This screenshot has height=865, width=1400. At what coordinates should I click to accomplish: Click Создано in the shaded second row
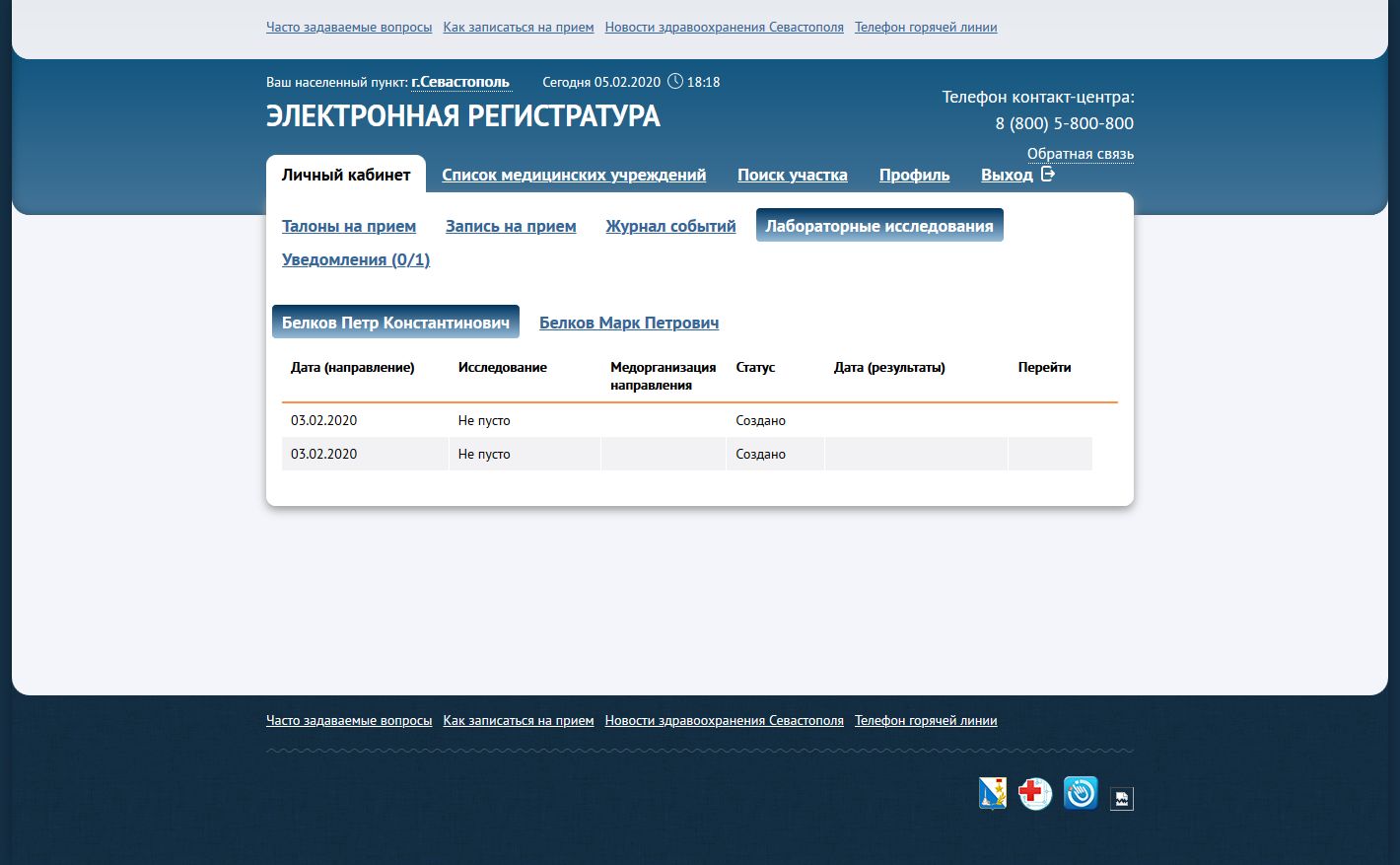760,454
